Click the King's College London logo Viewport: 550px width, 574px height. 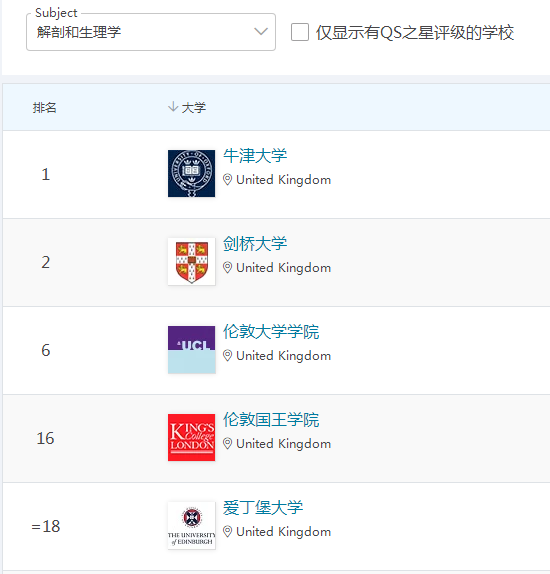coord(192,437)
